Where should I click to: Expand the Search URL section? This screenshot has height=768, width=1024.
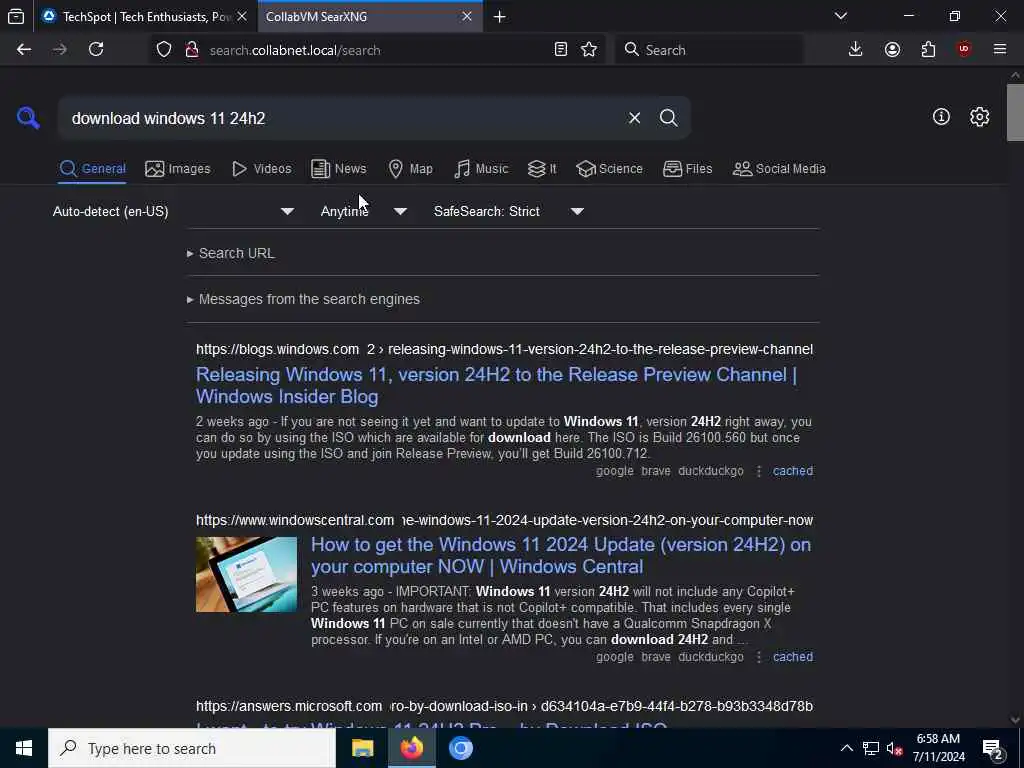click(231, 253)
